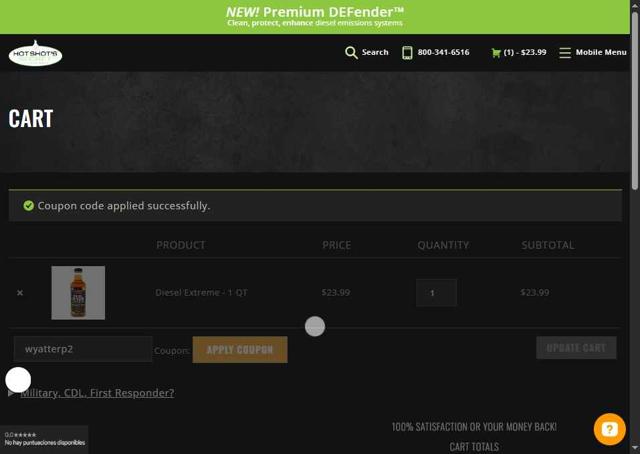Click the green success checkmark icon
Screen dimensions: 640x454
pyautogui.click(x=29, y=205)
